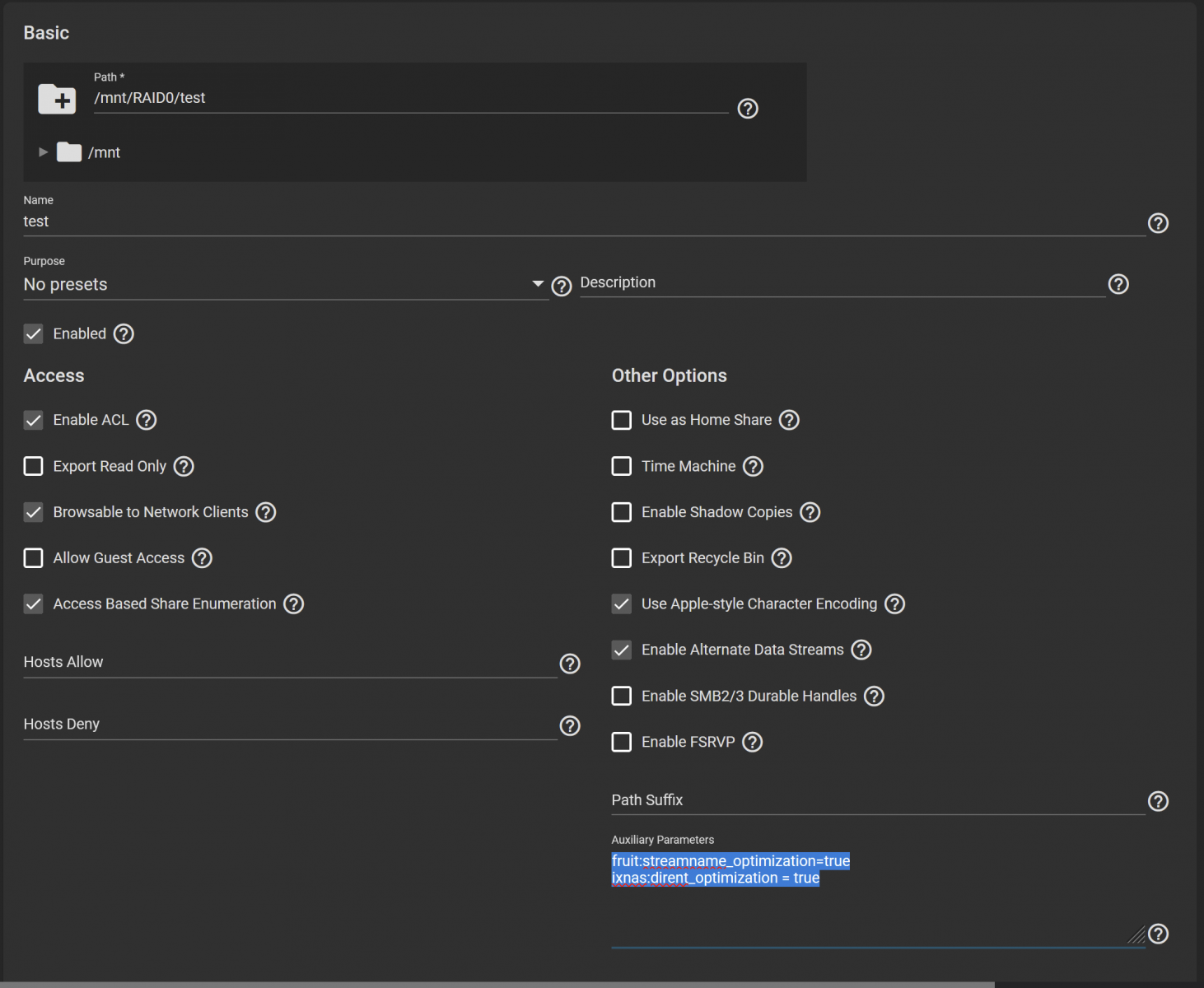Screen dimensions: 1204x988
Task: Expand the /mnt folder tree node
Action: point(43,152)
